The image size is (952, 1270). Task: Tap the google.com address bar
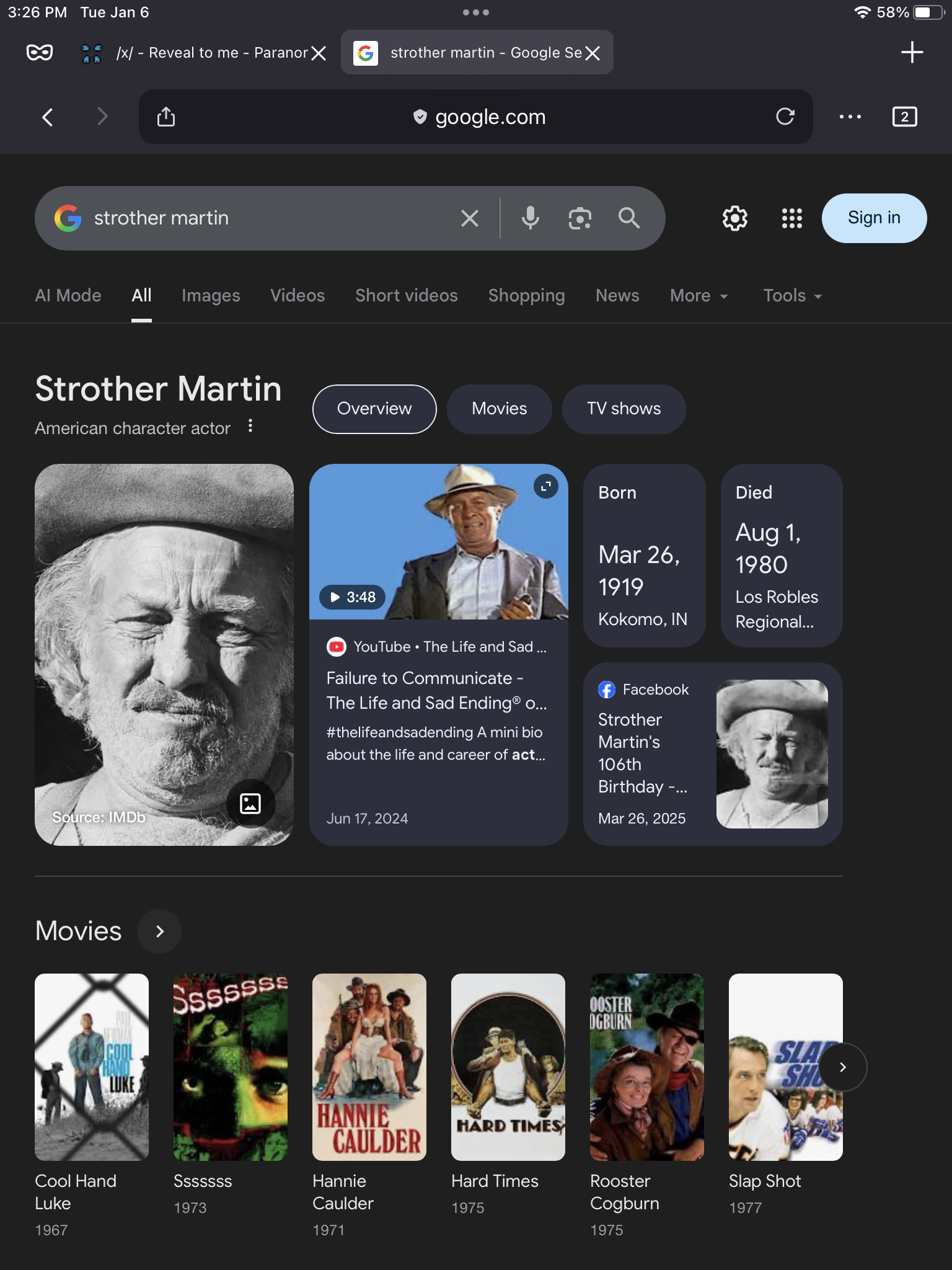[x=475, y=117]
